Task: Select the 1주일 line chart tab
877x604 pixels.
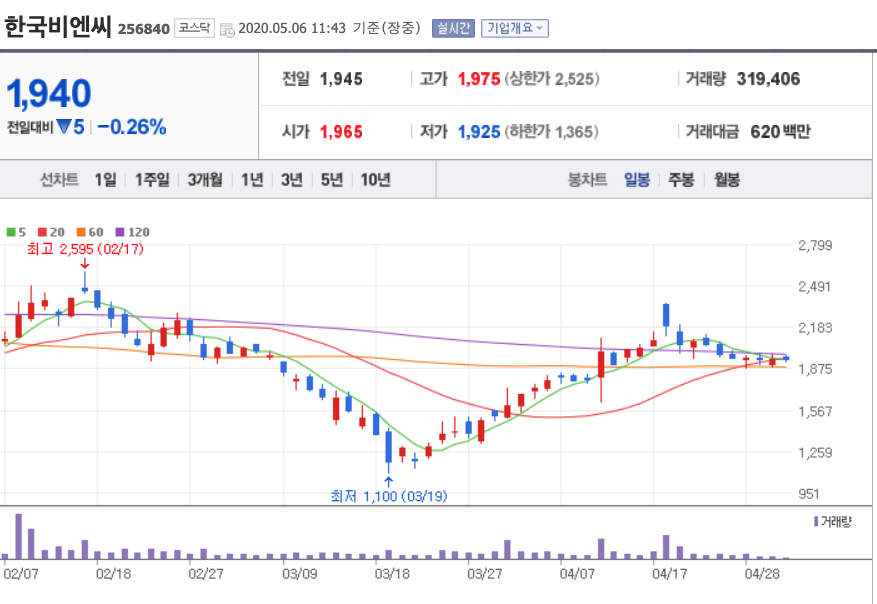Action: [x=152, y=180]
